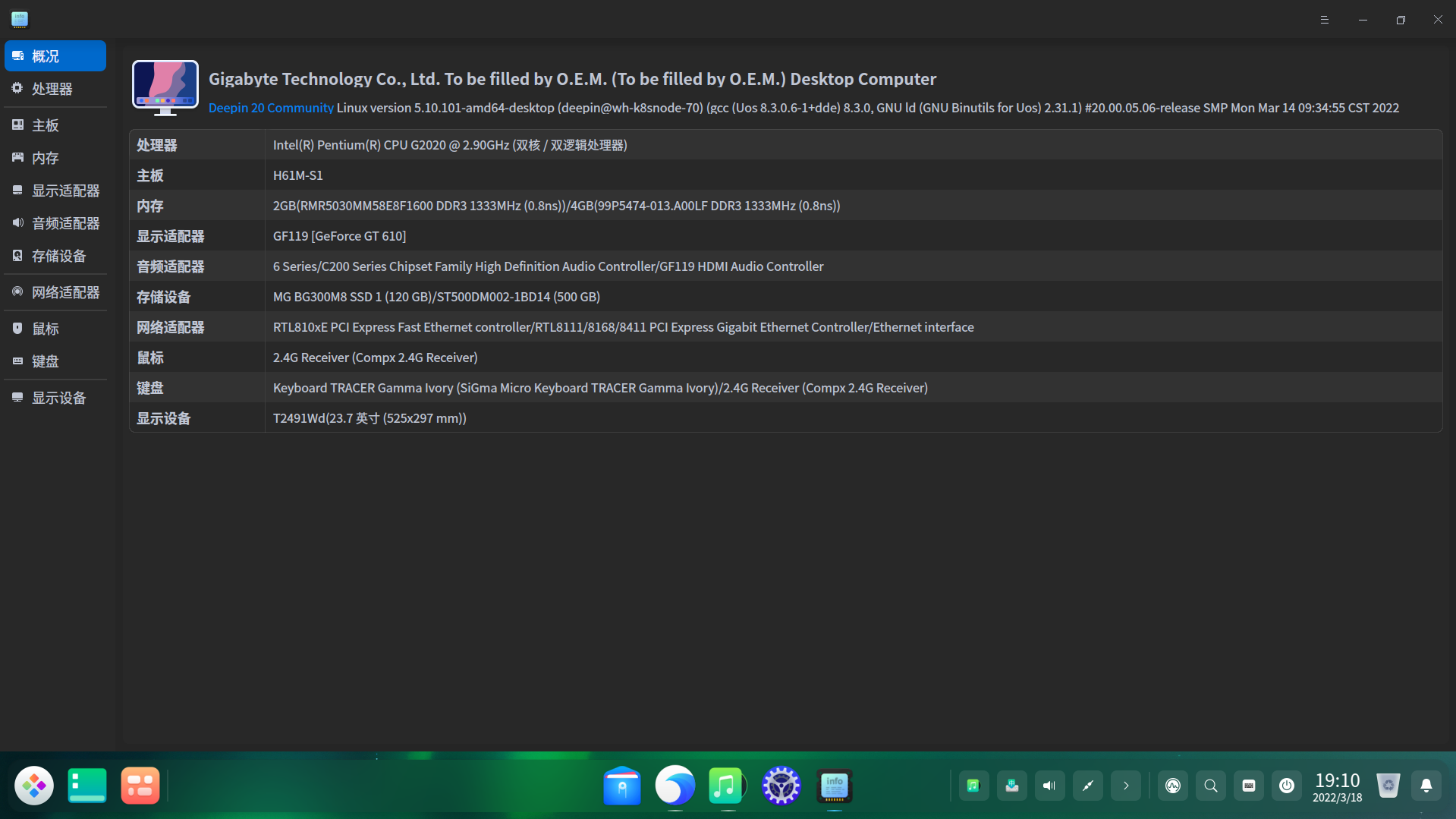Click the 键盘 label in the table
1456x819 pixels.
(150, 388)
